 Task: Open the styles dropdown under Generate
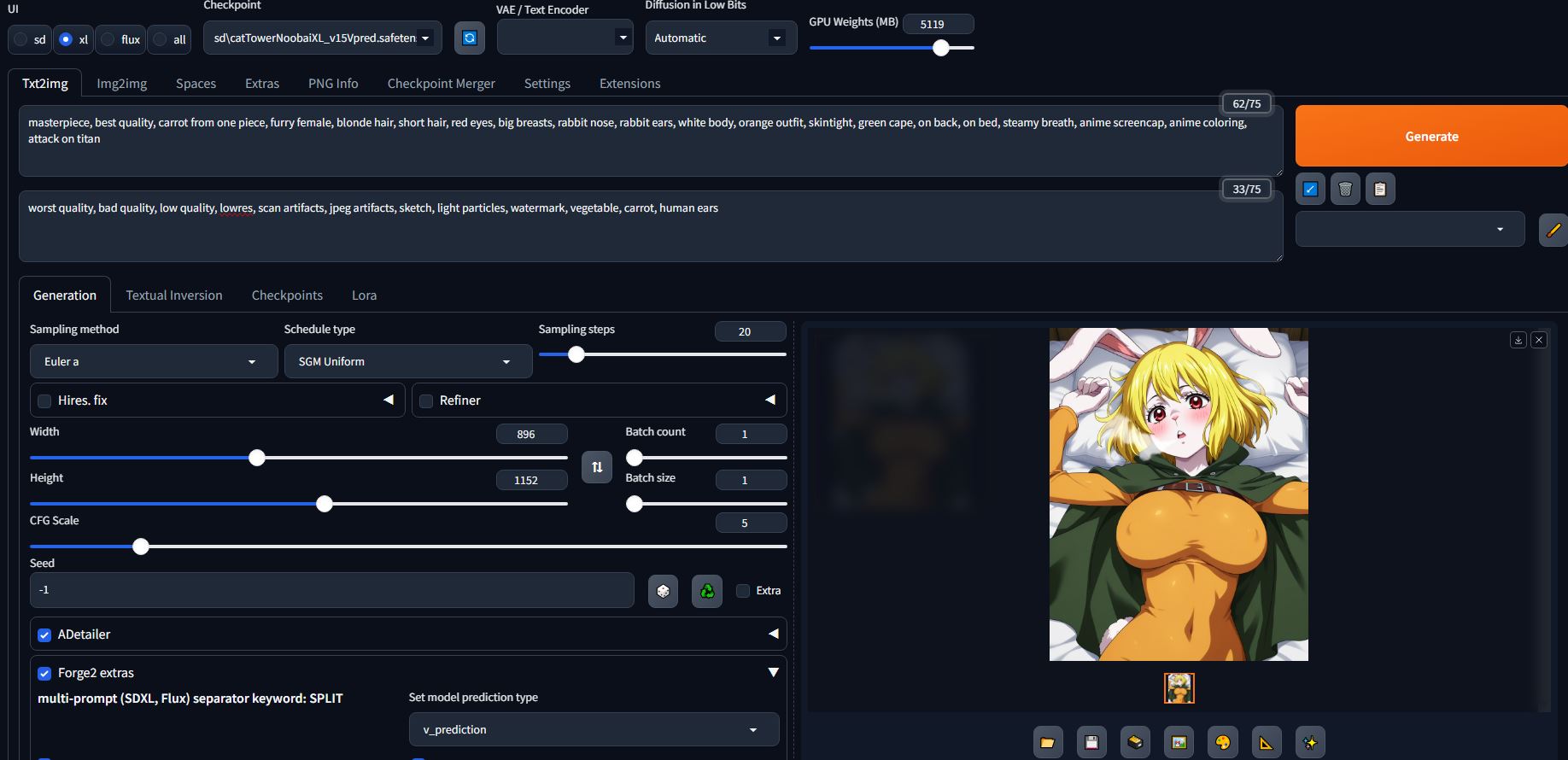[x=1410, y=229]
